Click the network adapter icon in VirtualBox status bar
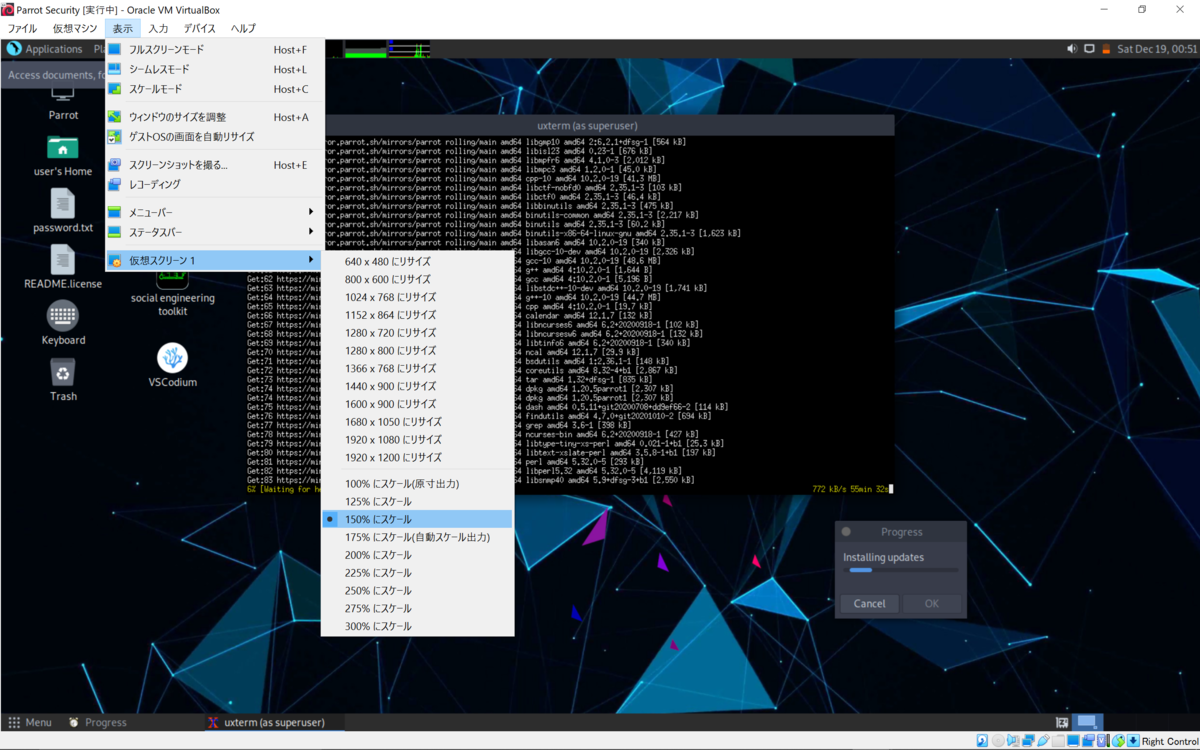Viewport: 1200px width, 750px height. (x=1028, y=741)
